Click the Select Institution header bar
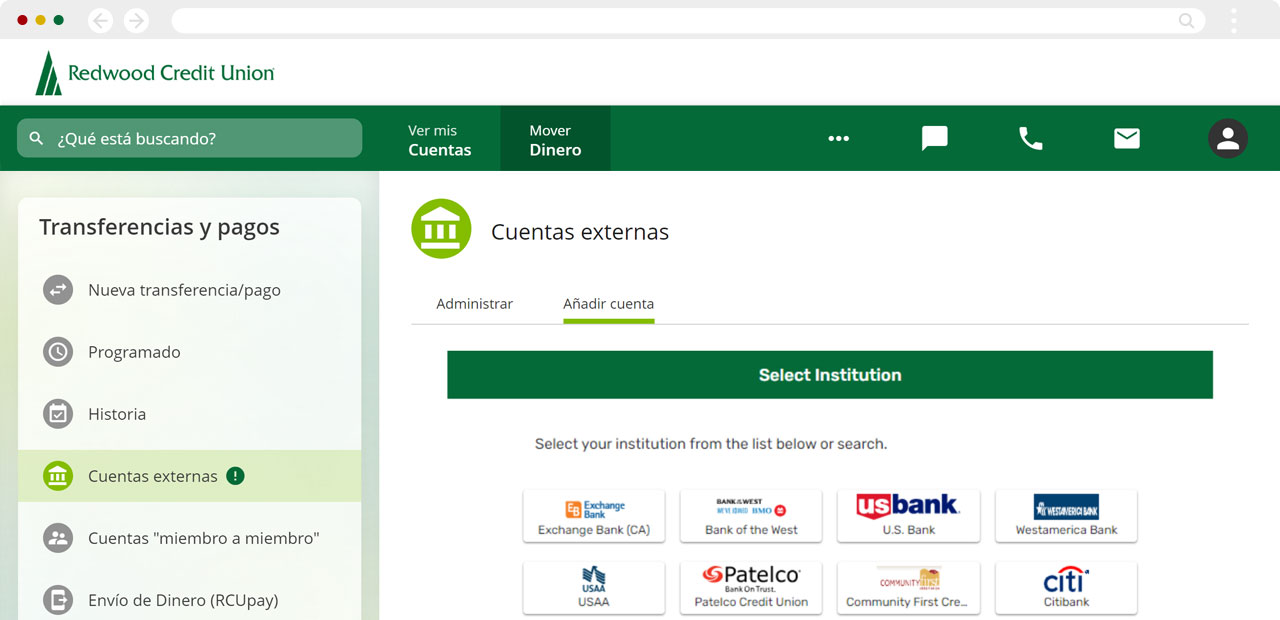Viewport: 1280px width, 620px height. point(830,375)
